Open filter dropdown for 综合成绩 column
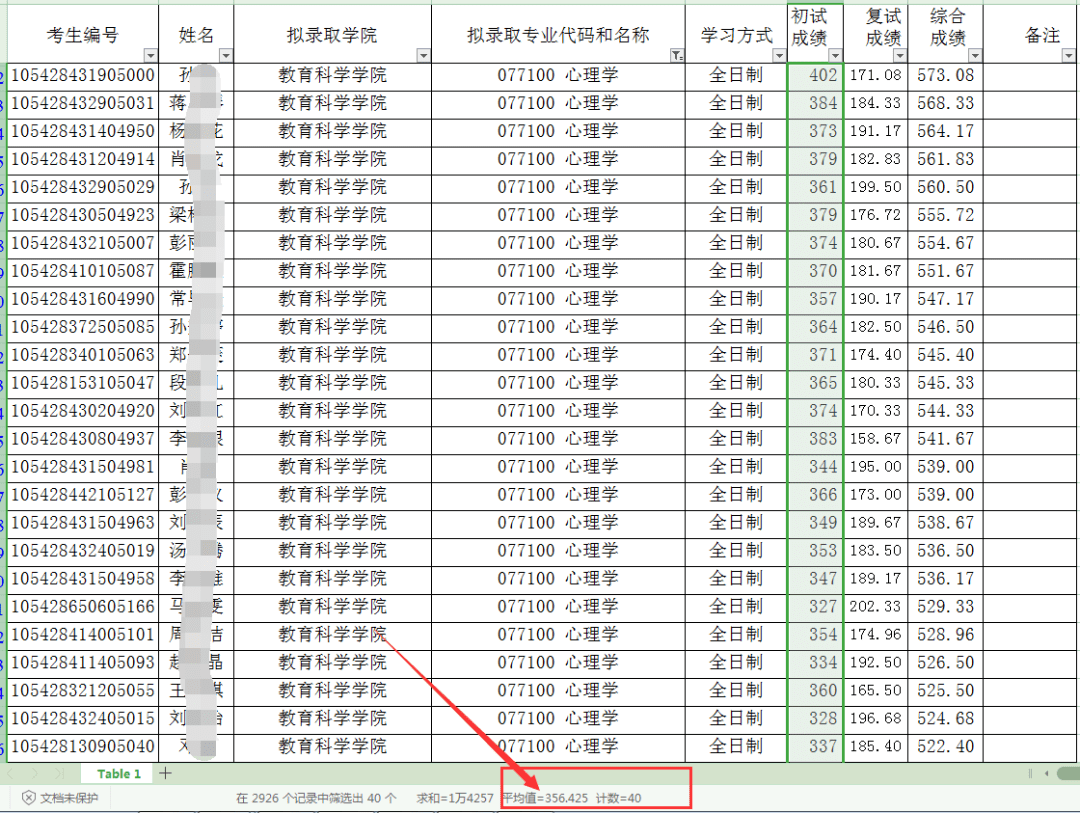 tap(975, 55)
